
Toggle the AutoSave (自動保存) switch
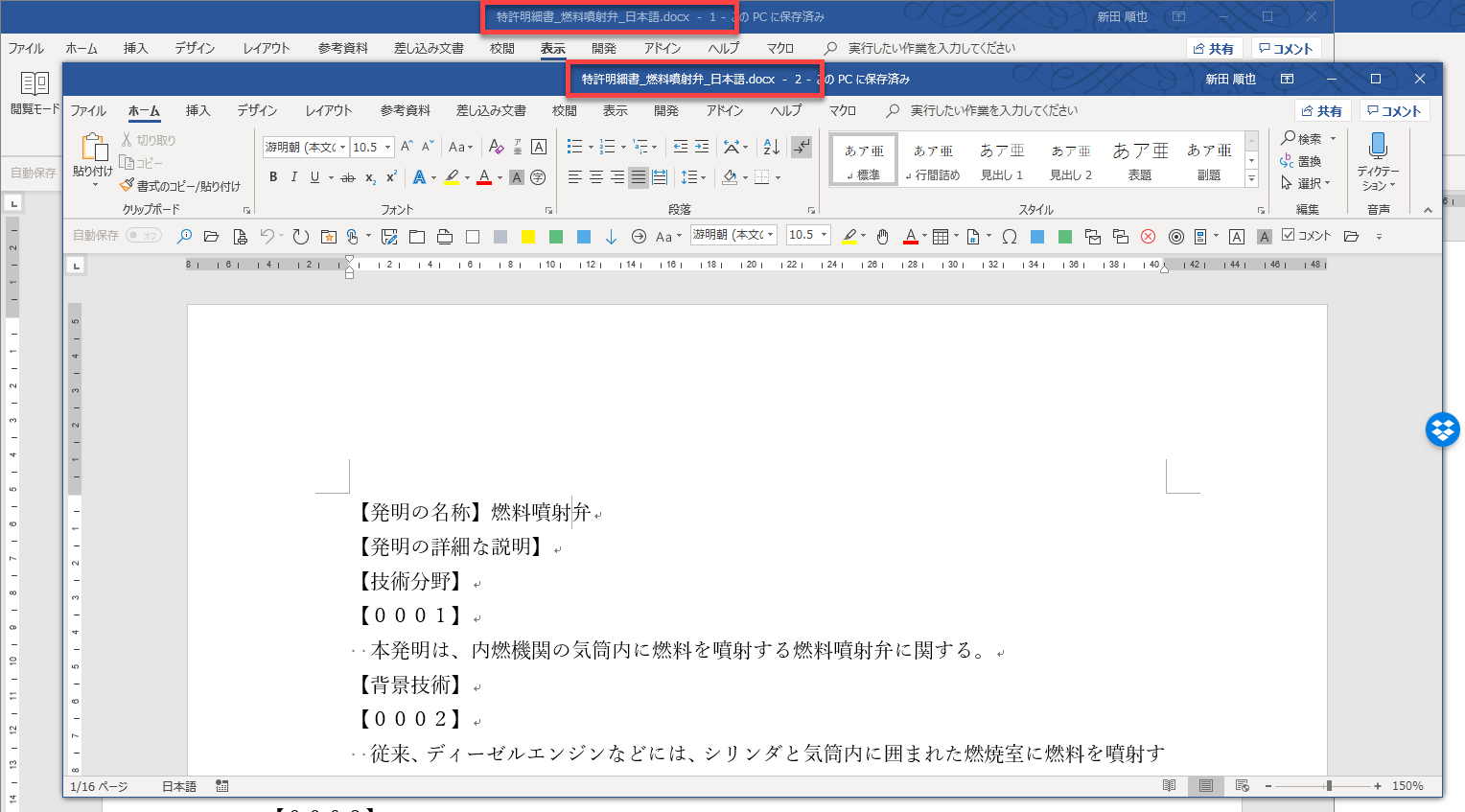click(x=144, y=236)
